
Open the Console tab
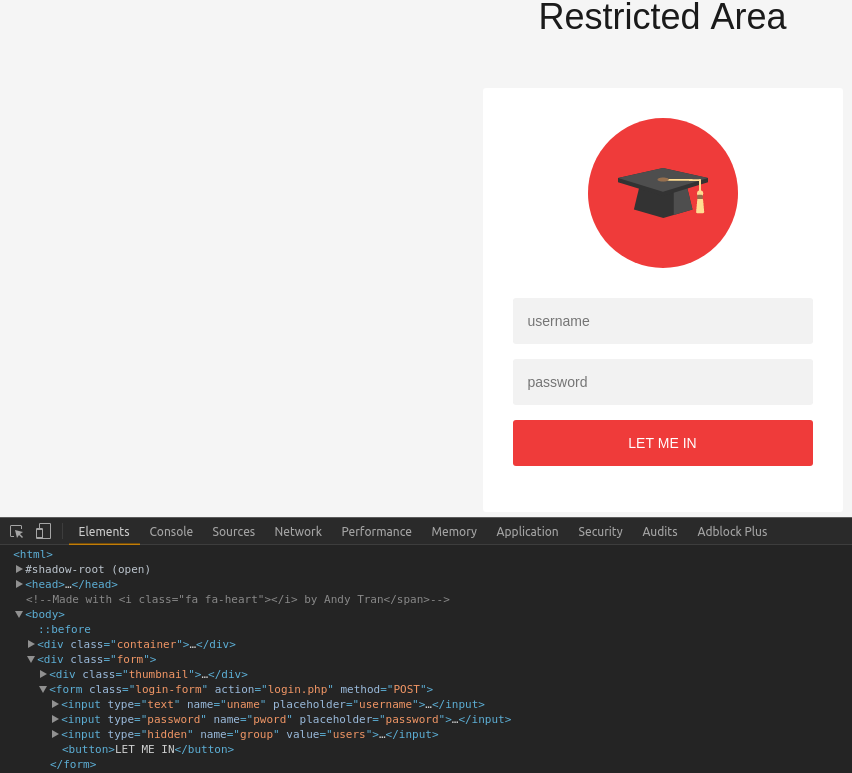tap(171, 532)
